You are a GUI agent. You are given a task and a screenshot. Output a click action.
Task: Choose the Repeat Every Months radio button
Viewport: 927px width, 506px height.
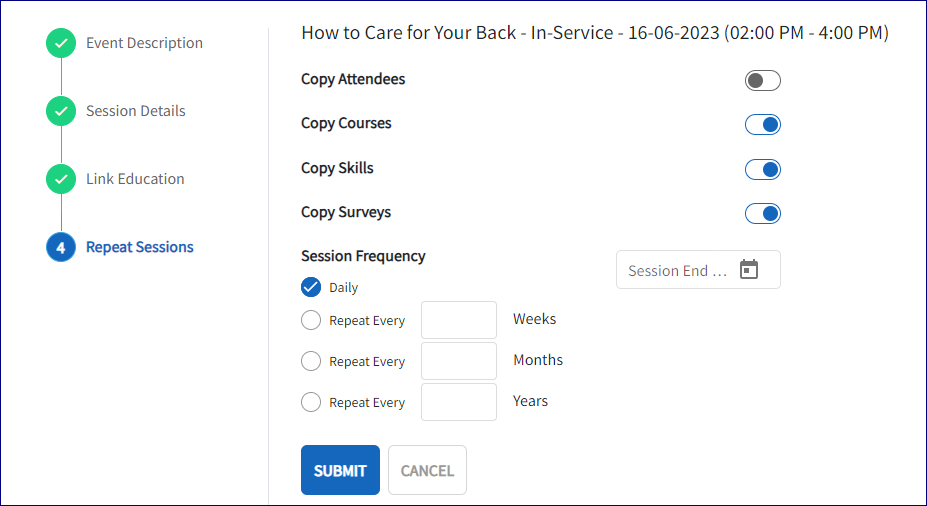311,362
